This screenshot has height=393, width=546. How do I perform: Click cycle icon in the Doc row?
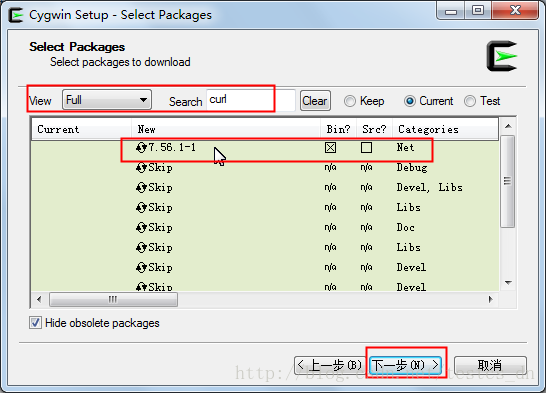coord(141,228)
